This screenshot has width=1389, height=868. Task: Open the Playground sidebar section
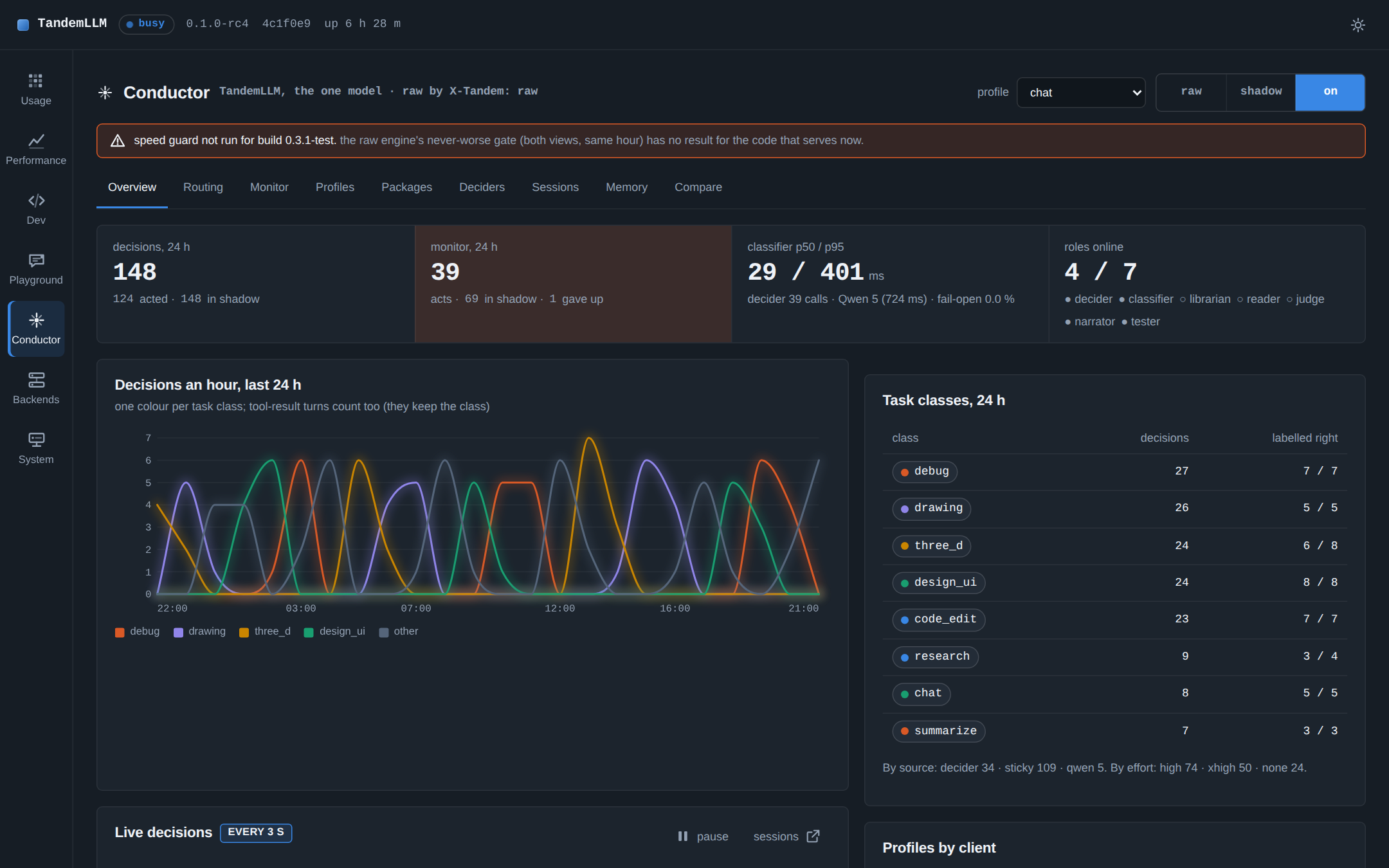[x=36, y=269]
